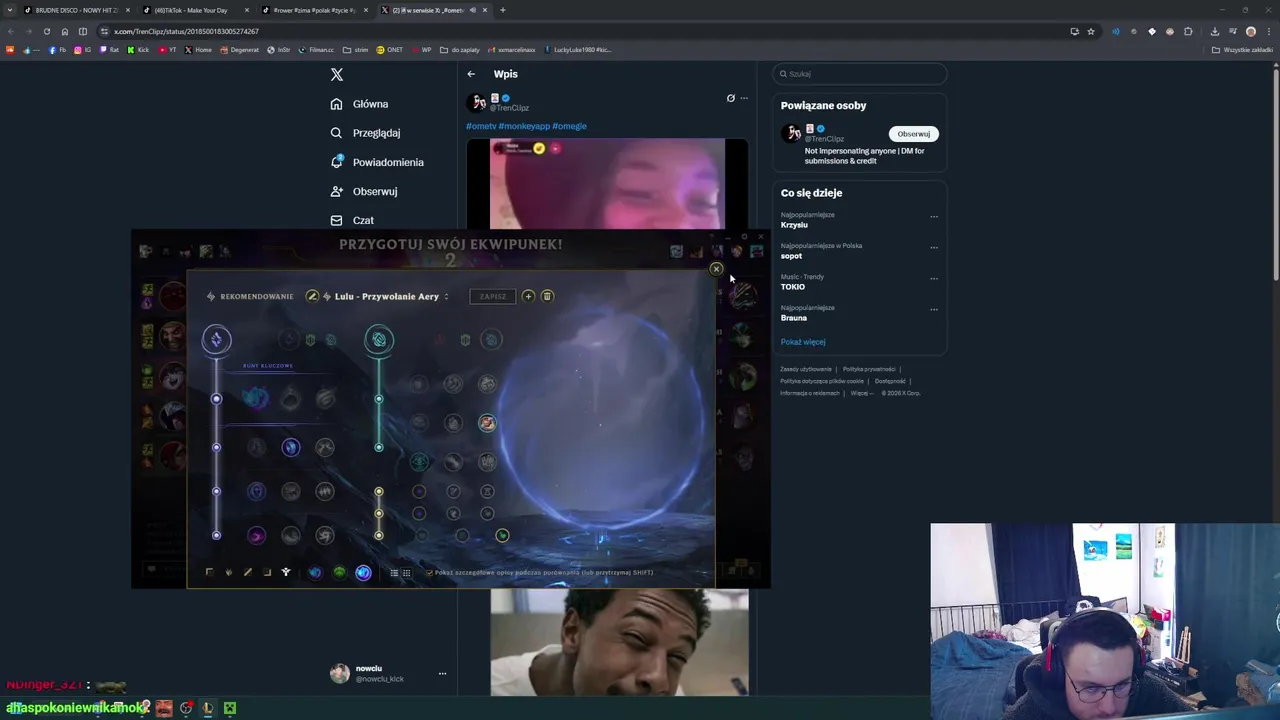Click the ZAPISZ save button
The height and width of the screenshot is (720, 1280).
coord(492,296)
